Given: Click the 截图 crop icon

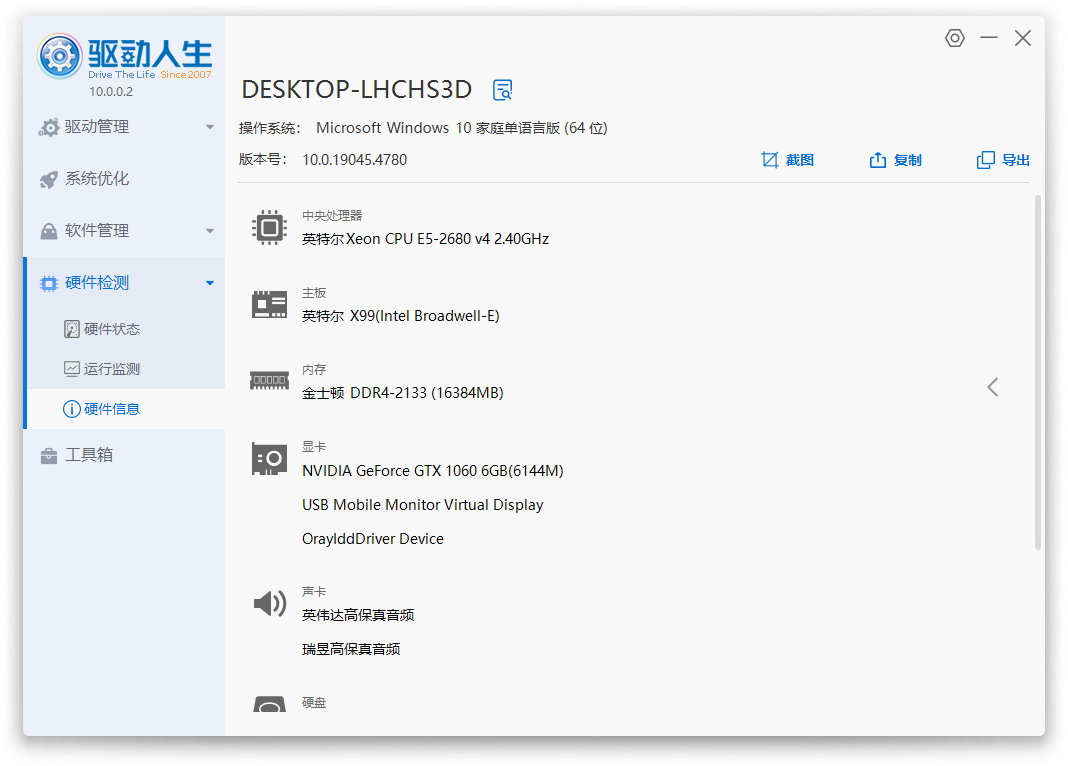Looking at the screenshot, I should (770, 160).
